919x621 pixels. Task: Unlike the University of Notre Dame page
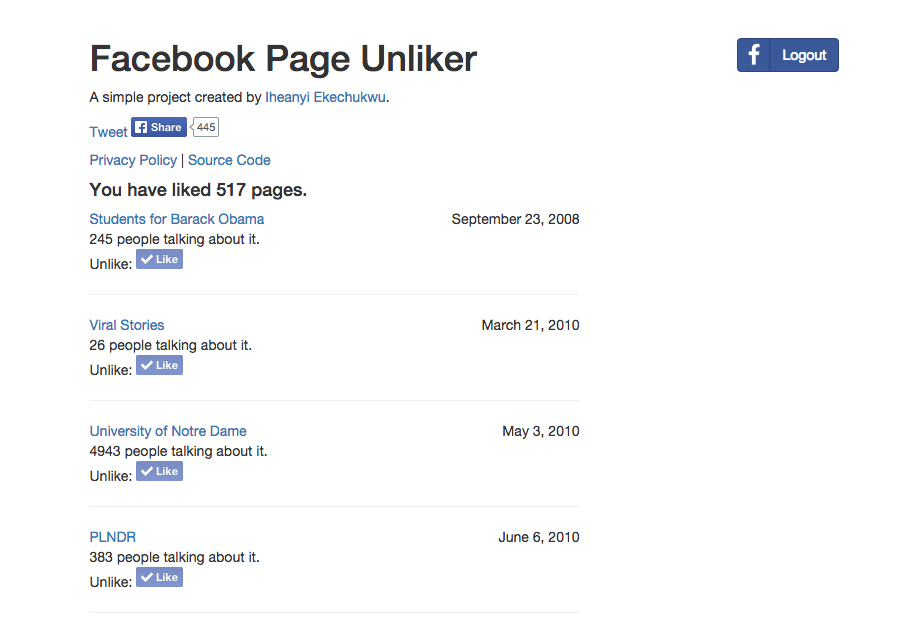(x=159, y=471)
